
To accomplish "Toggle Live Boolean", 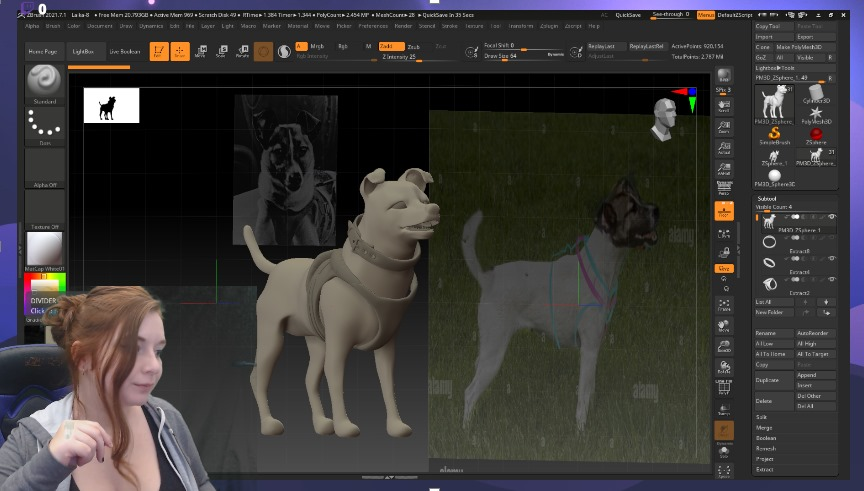I will [125, 51].
